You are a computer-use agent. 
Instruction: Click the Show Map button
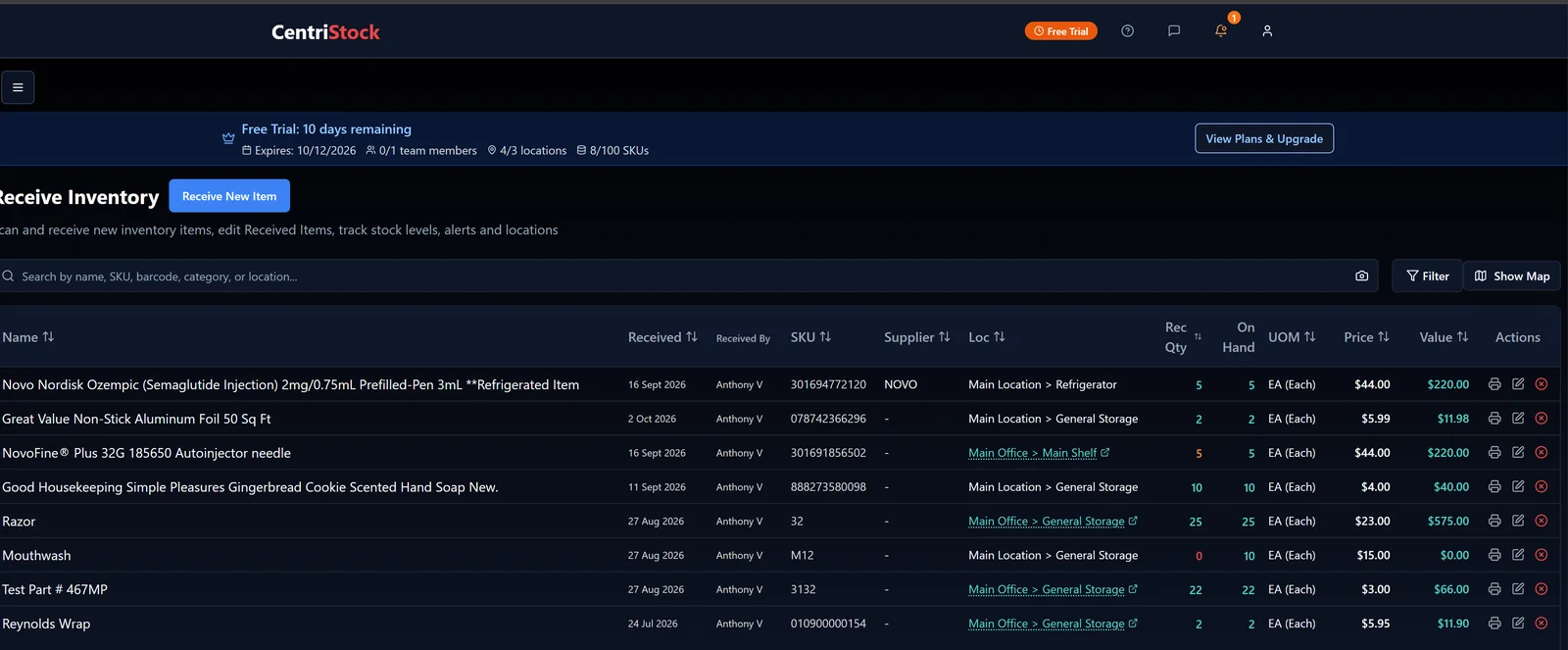click(1512, 276)
